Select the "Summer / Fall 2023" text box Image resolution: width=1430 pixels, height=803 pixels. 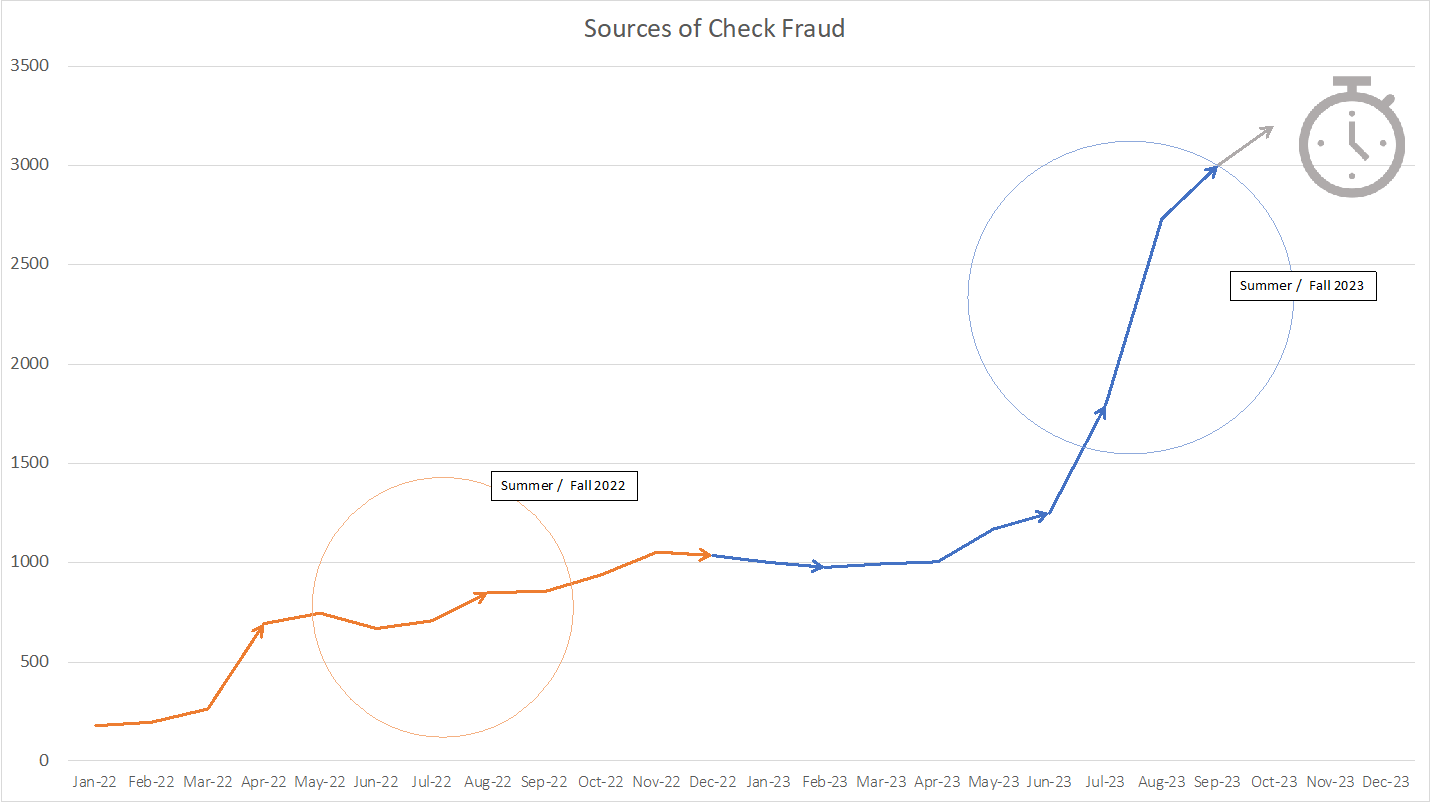tap(1302, 286)
